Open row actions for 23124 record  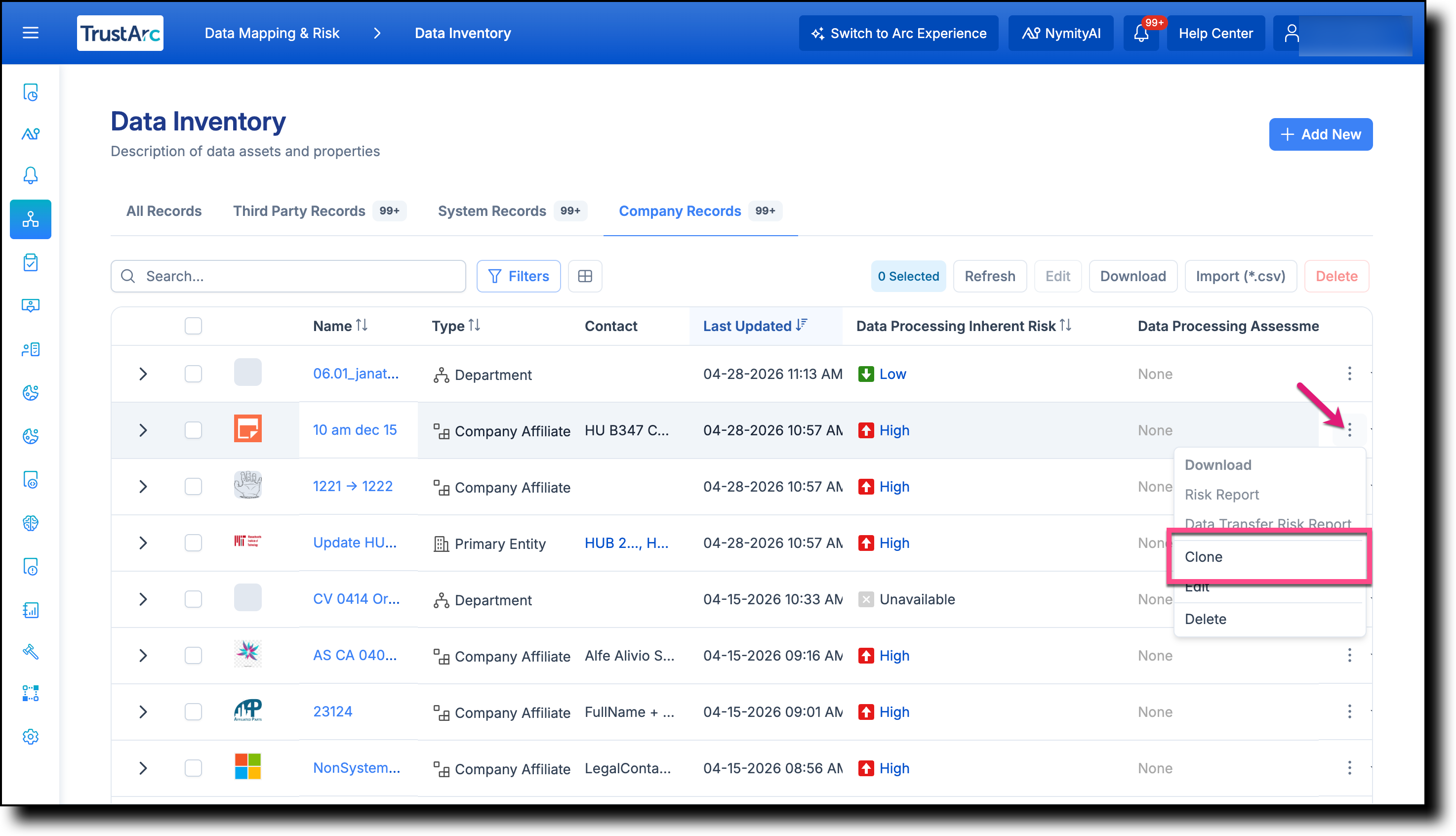tap(1349, 711)
